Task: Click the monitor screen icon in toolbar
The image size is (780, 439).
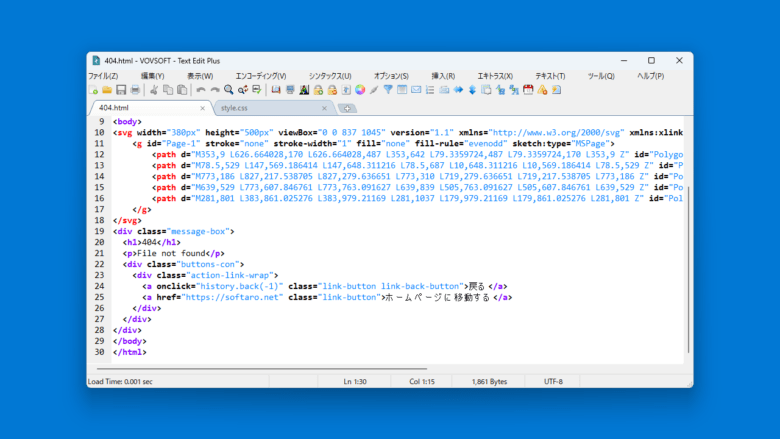Action: tap(290, 90)
